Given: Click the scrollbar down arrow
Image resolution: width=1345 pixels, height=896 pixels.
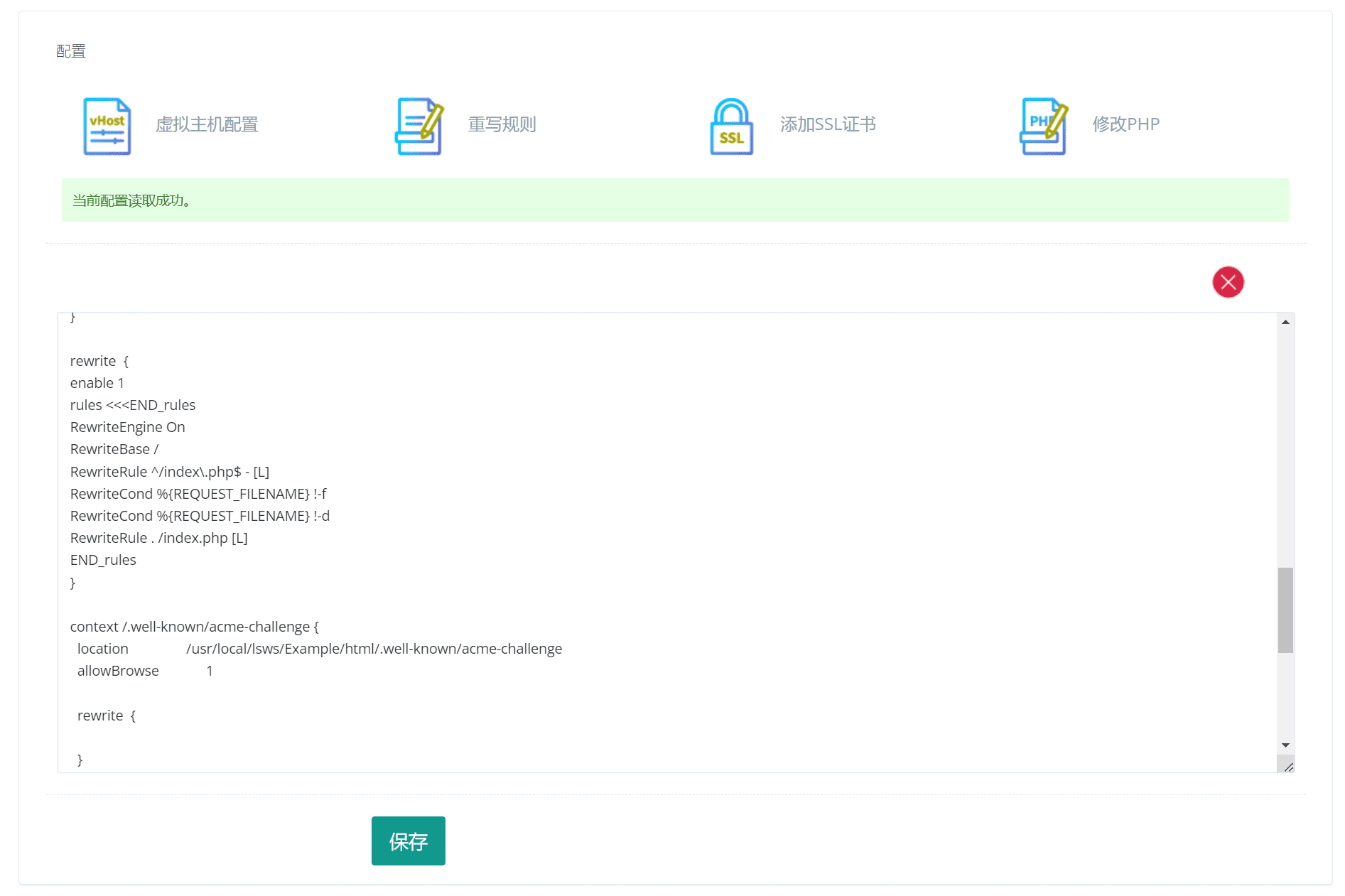Looking at the screenshot, I should pyautogui.click(x=1285, y=745).
